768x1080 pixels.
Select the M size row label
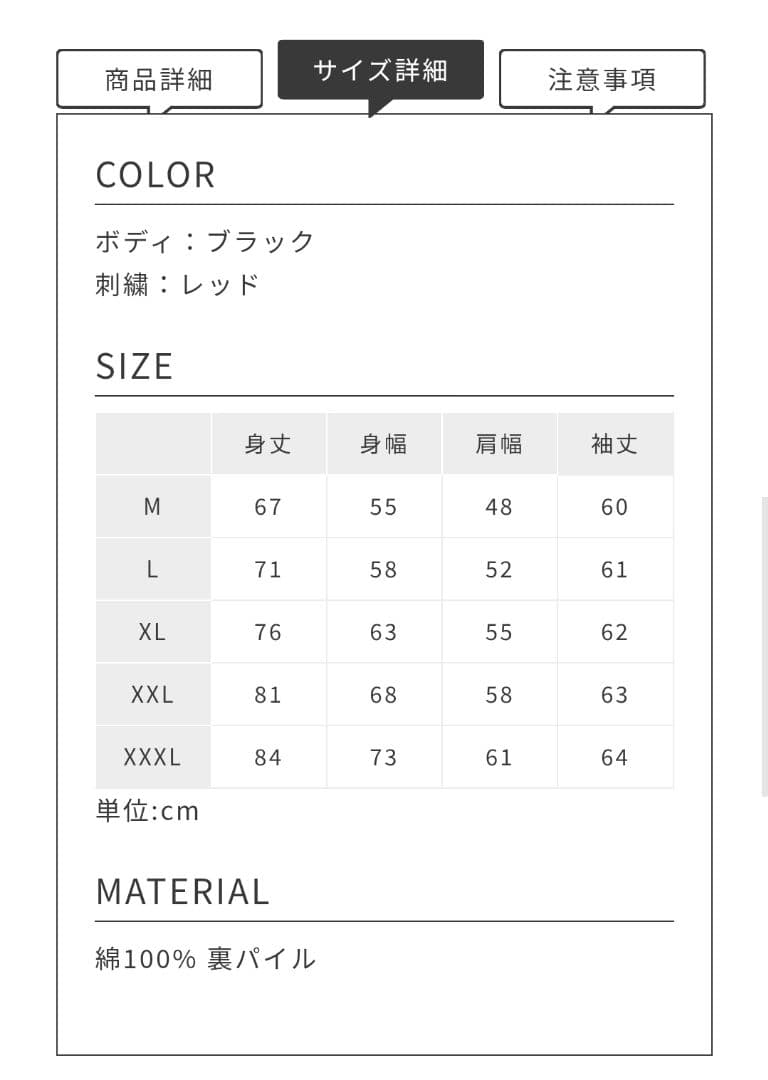152,506
